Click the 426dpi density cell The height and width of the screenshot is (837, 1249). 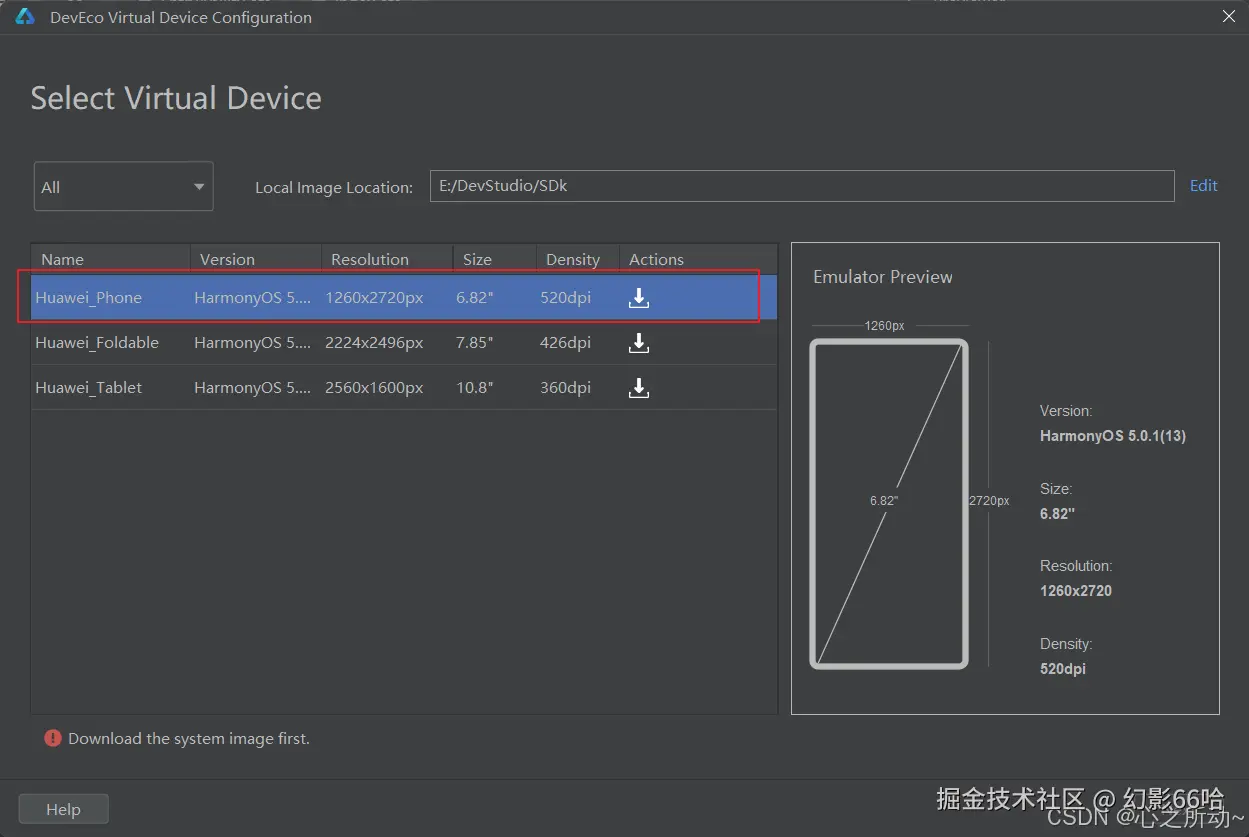click(x=566, y=343)
